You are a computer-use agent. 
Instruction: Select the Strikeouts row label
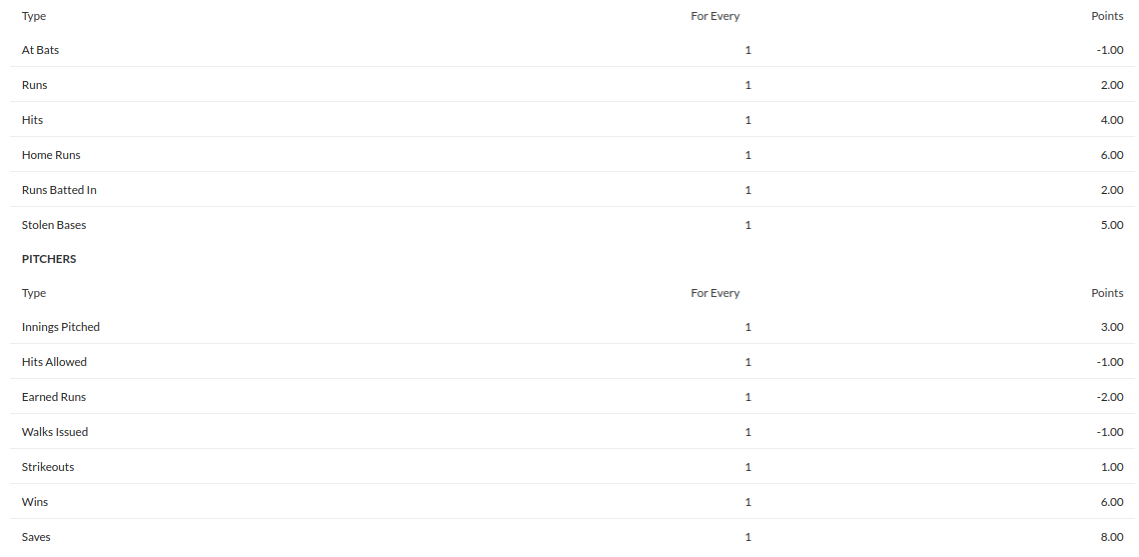tap(48, 467)
